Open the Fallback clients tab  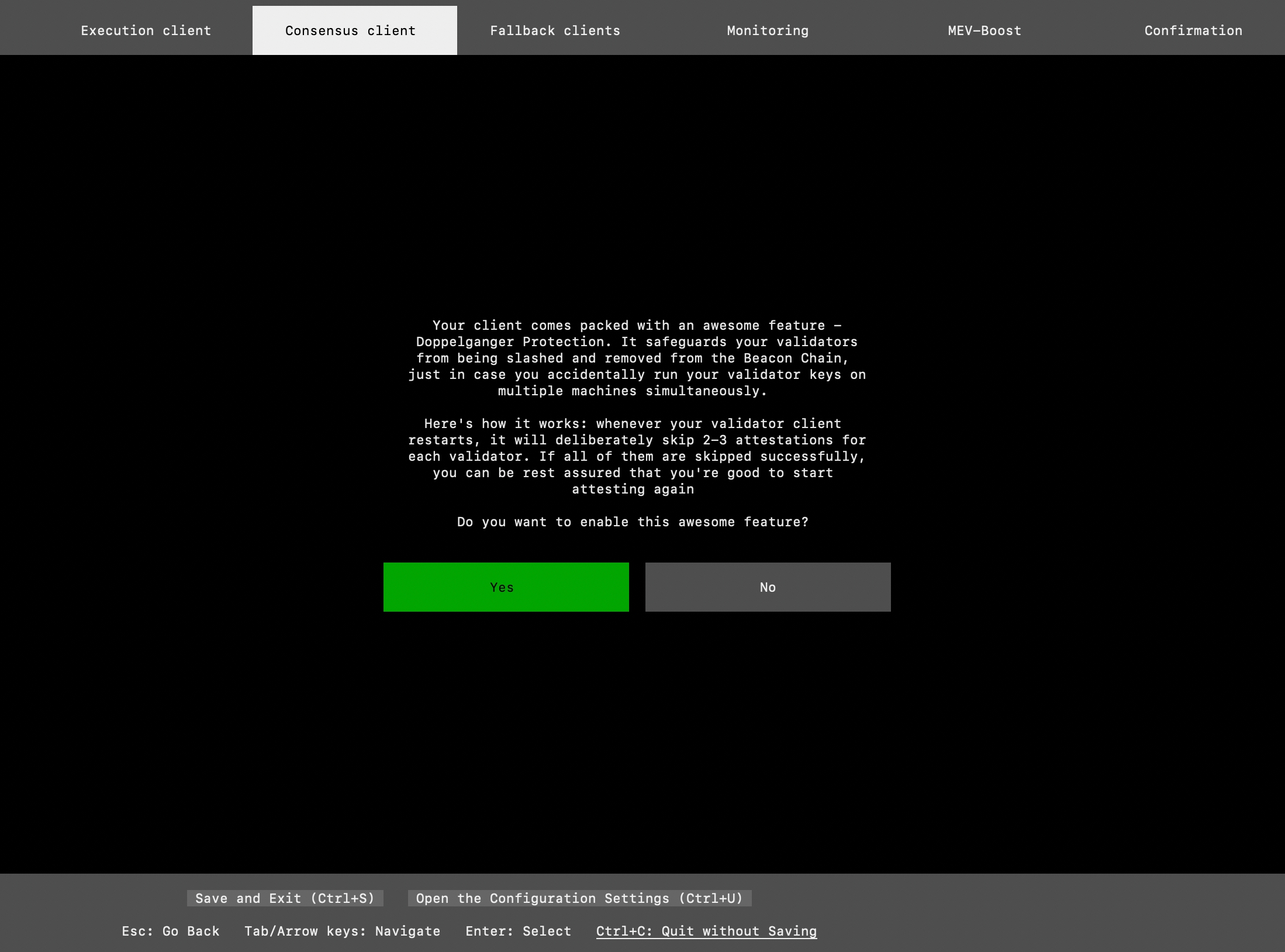[555, 30]
